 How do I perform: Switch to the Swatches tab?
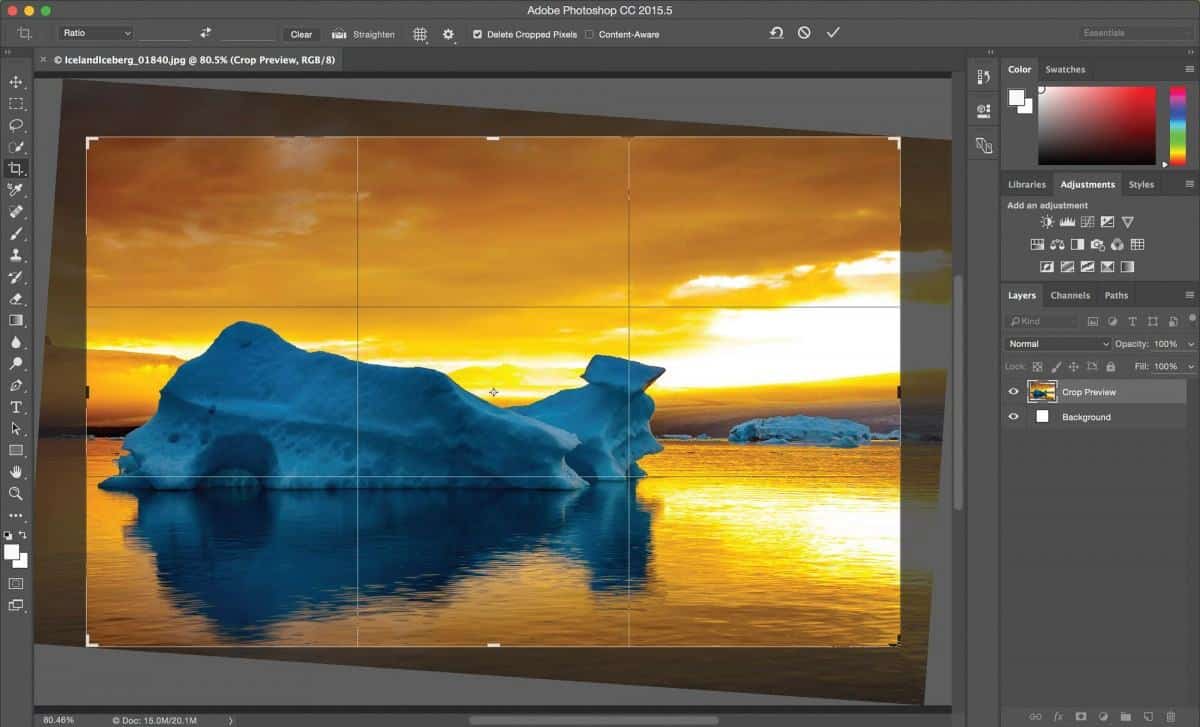pos(1065,69)
